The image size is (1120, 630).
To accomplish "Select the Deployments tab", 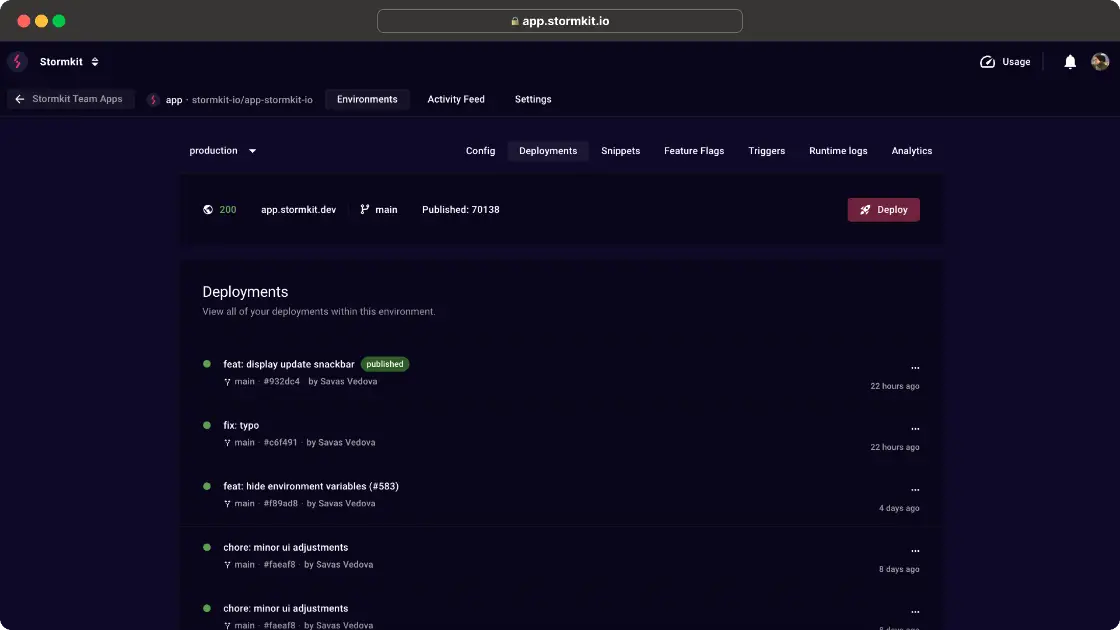I will coord(548,151).
